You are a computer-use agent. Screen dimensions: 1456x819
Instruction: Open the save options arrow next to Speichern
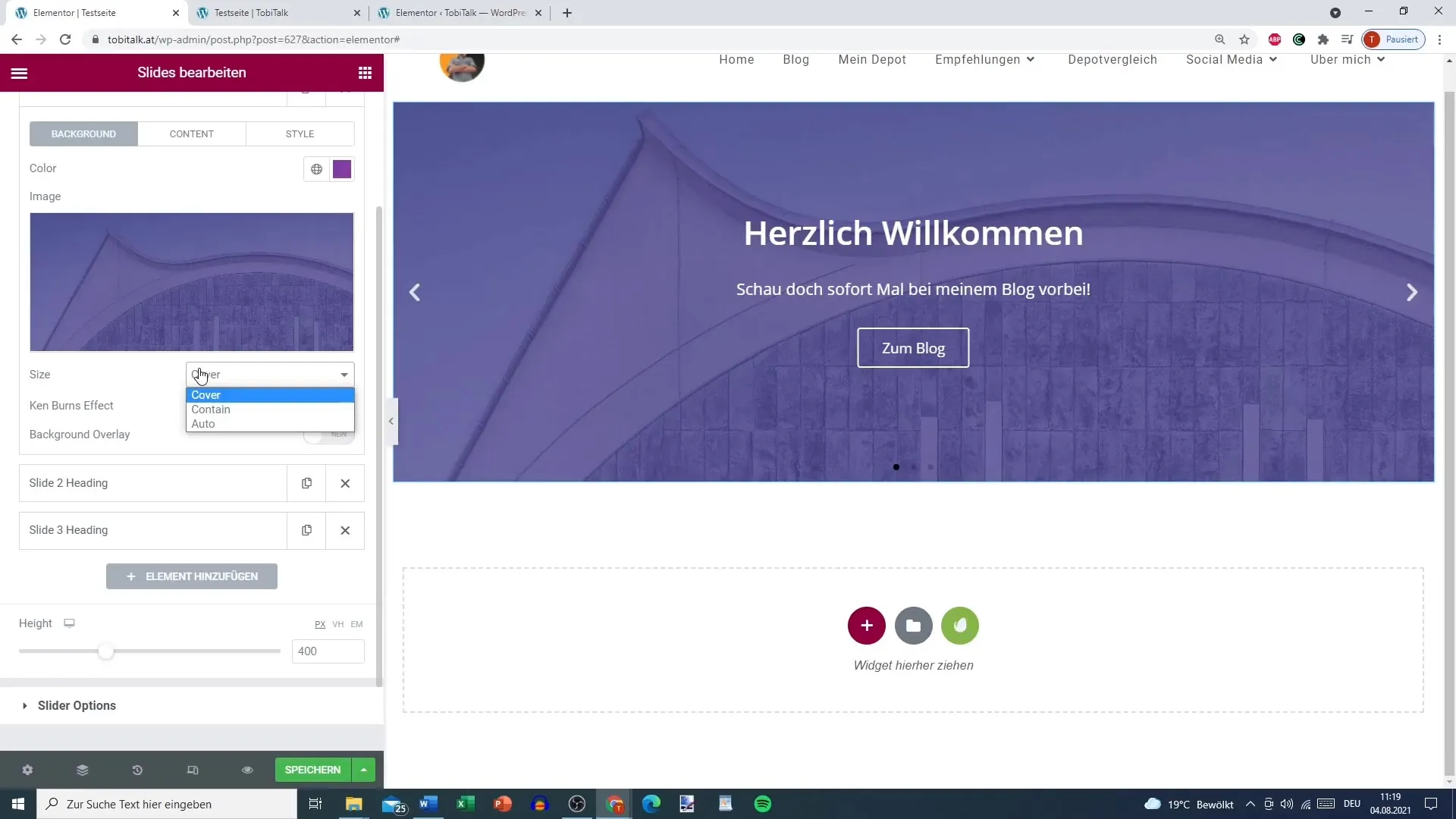[364, 770]
